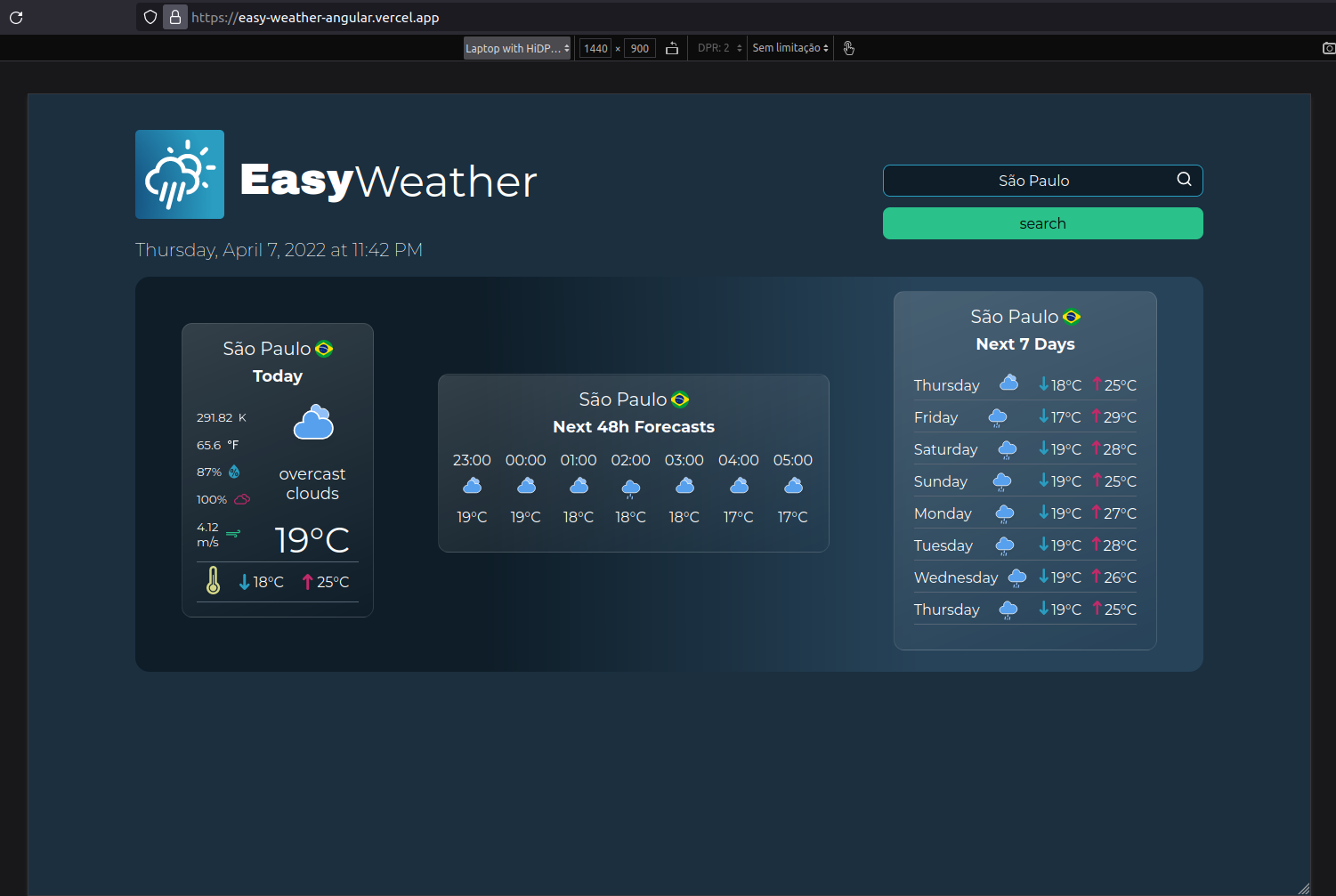1336x896 pixels.
Task: Open the DPR: 2 dropdown
Action: click(717, 48)
